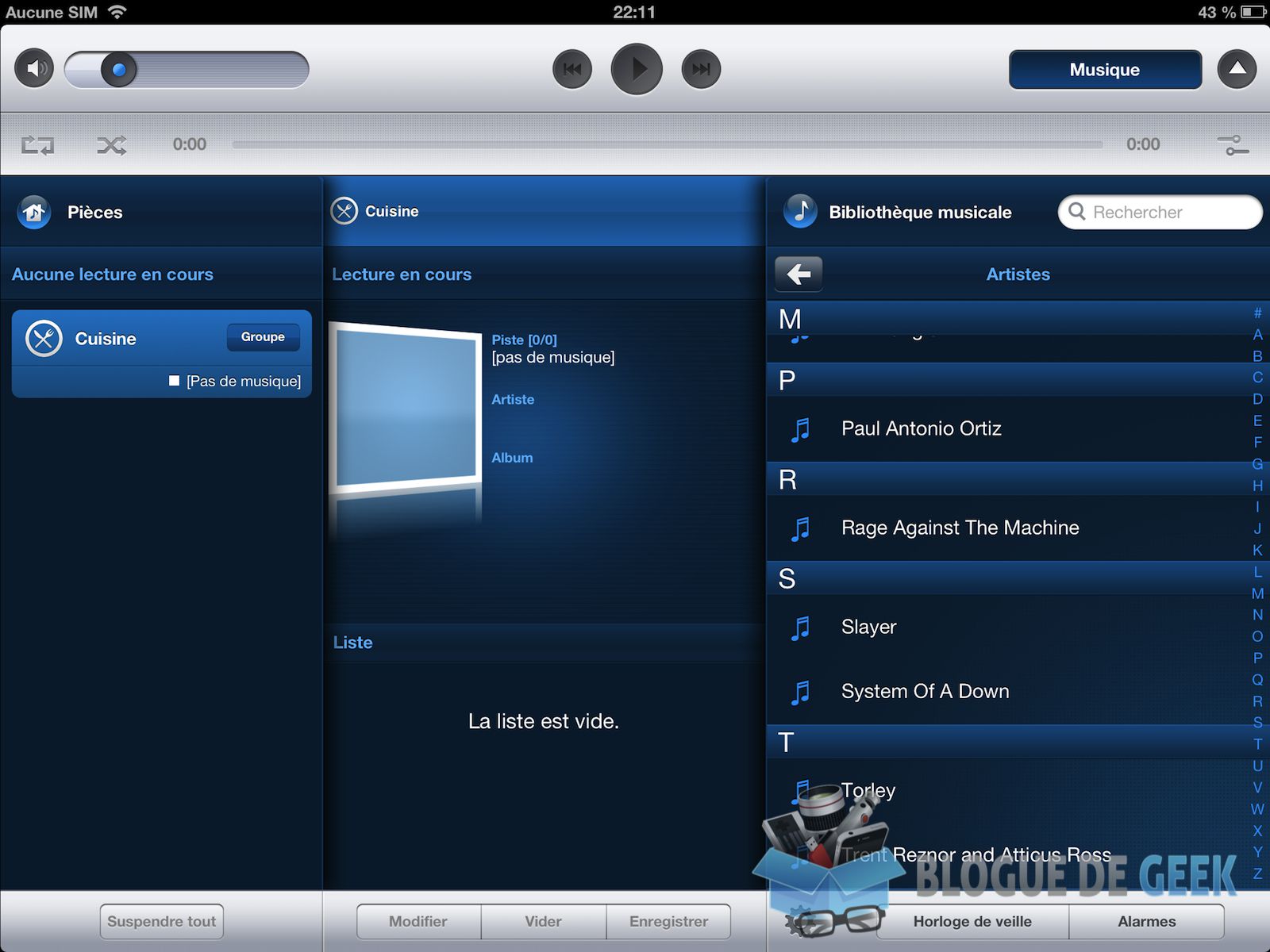Skip to next track

point(701,69)
